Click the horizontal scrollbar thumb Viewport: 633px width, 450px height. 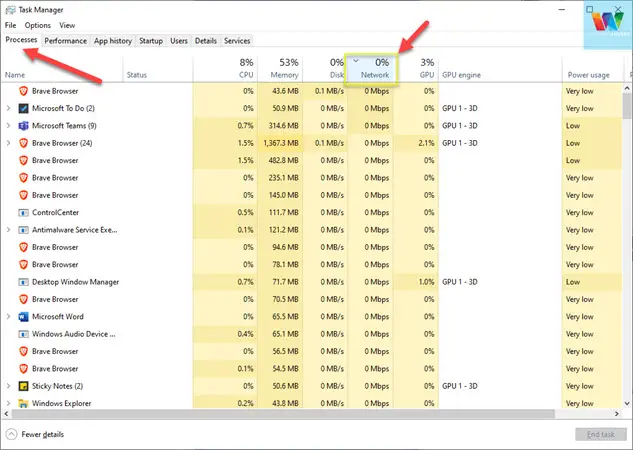point(283,414)
